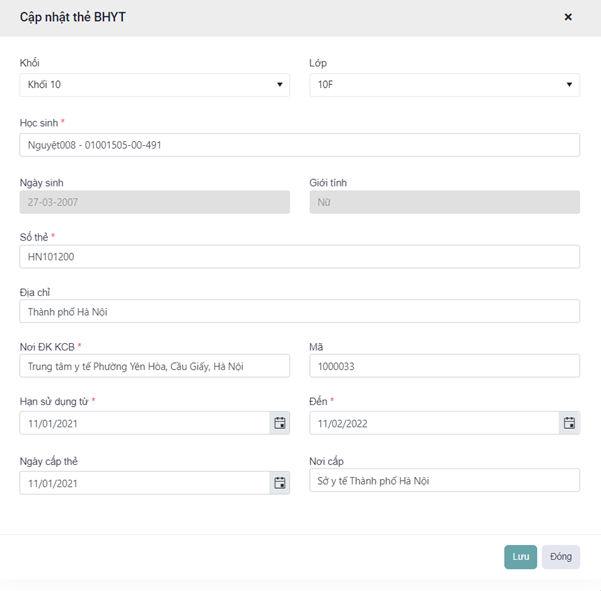Open calendar picker for Hạn sử dụng từ
Image resolution: width=601 pixels, height=591 pixels.
click(x=280, y=423)
